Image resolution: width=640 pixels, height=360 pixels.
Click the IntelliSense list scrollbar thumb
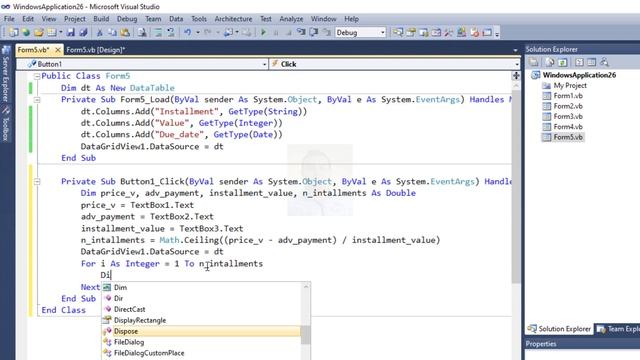[306, 335]
